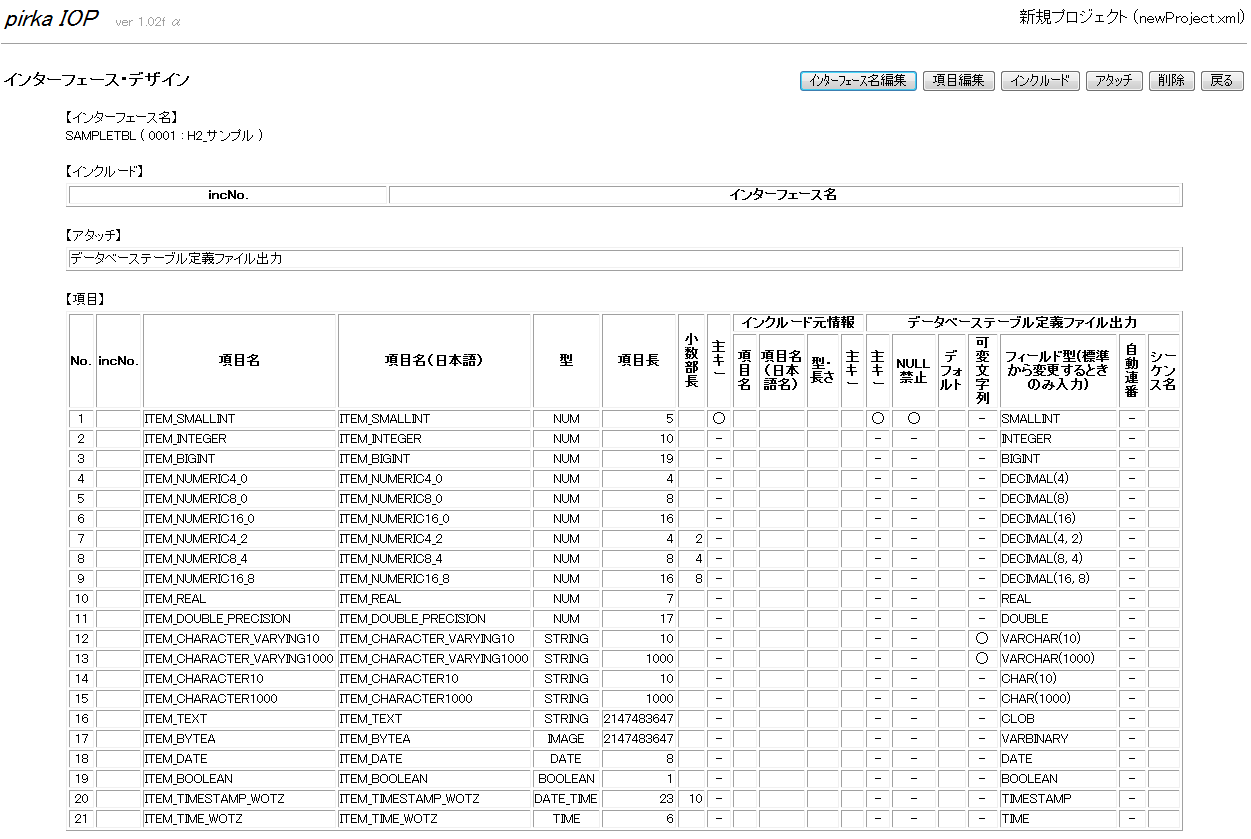The image size is (1251, 839).
Task: Click the アタッチ button
Action: click(1112, 81)
